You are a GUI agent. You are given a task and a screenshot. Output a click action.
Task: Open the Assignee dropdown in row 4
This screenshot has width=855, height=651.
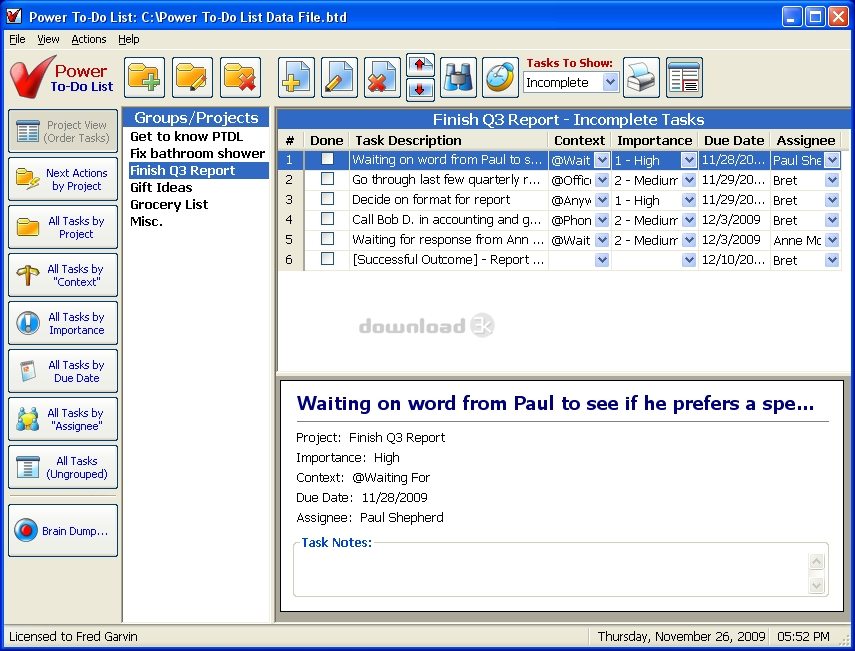832,220
